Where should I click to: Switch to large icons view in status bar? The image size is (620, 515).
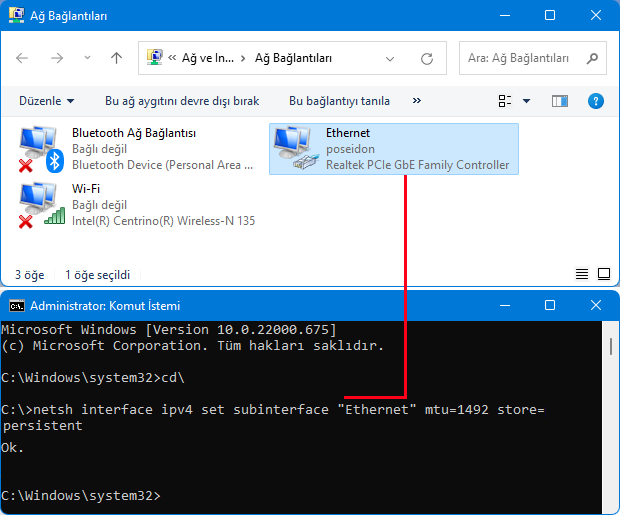603,273
